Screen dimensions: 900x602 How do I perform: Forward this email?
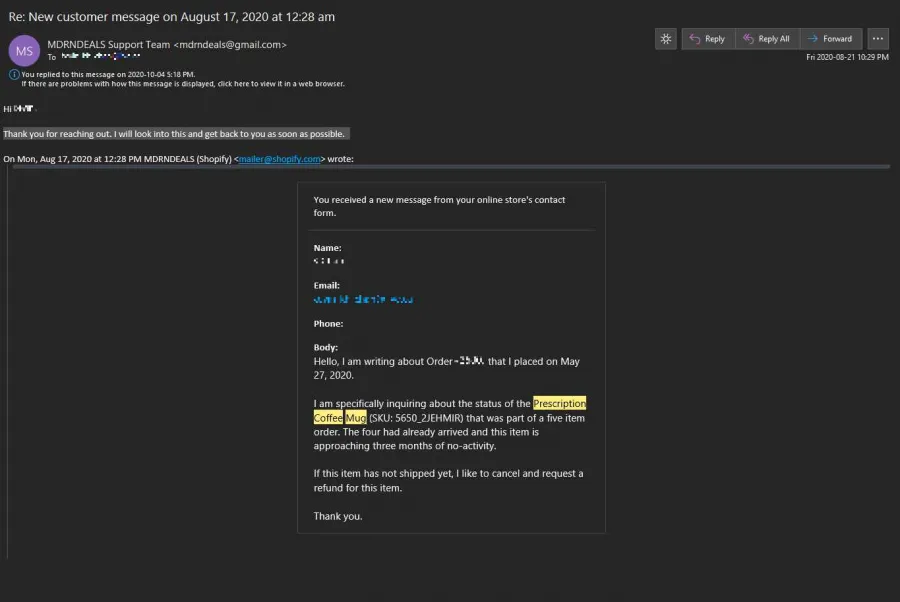coord(829,39)
